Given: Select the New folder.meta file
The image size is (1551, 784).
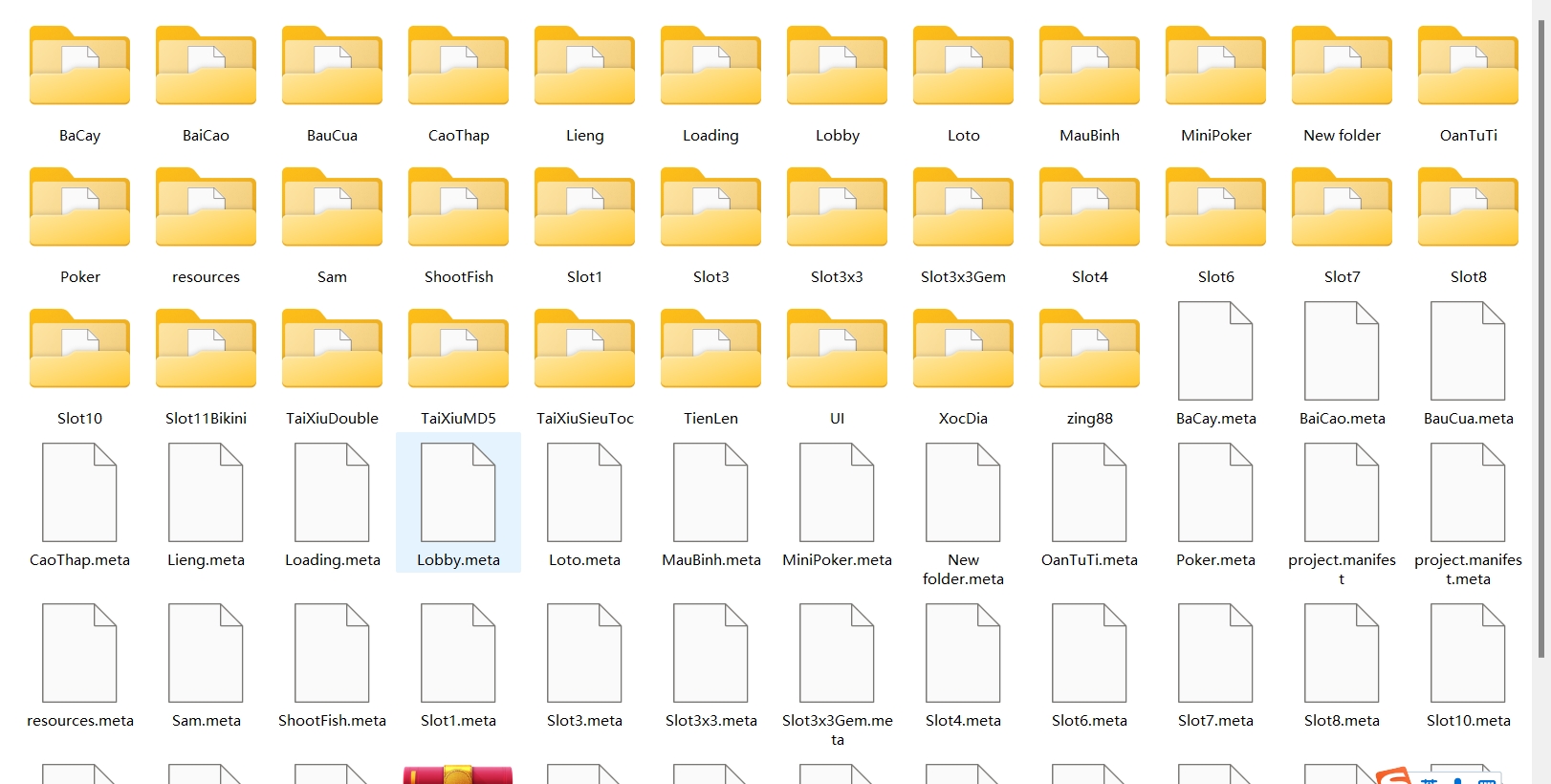Looking at the screenshot, I should click(x=963, y=494).
